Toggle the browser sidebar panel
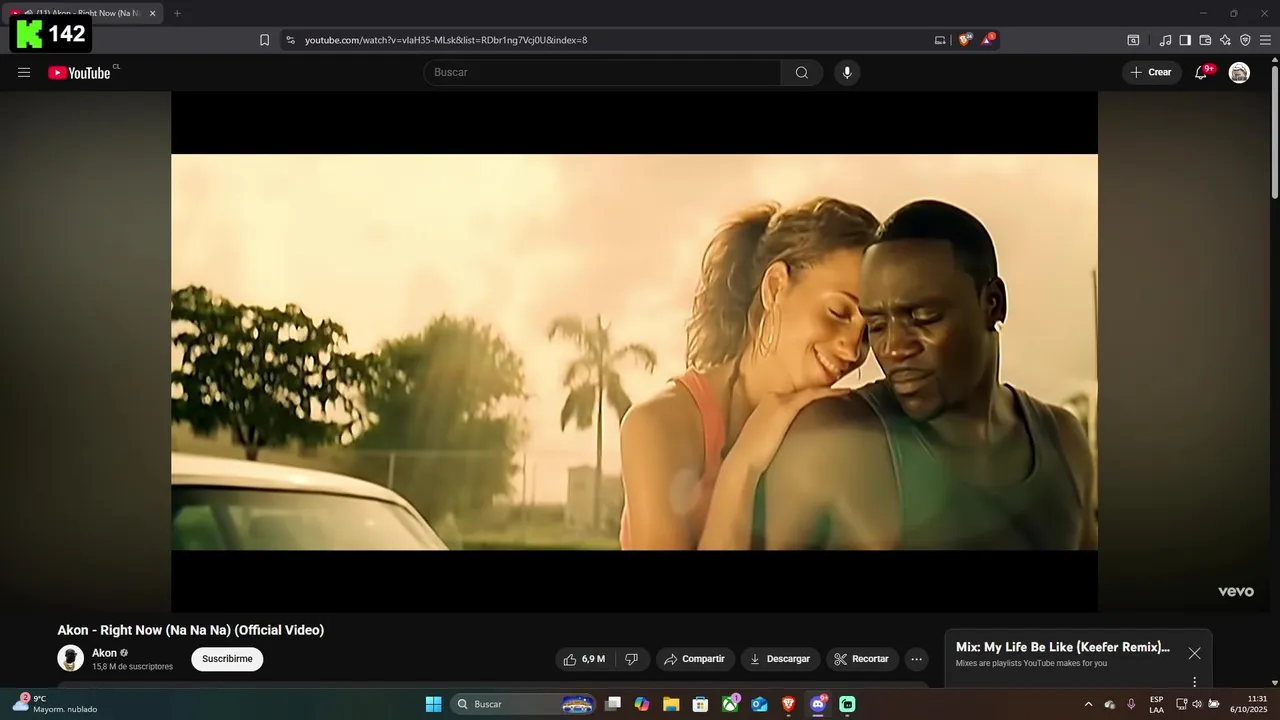The width and height of the screenshot is (1280, 720). pyautogui.click(x=1185, y=40)
